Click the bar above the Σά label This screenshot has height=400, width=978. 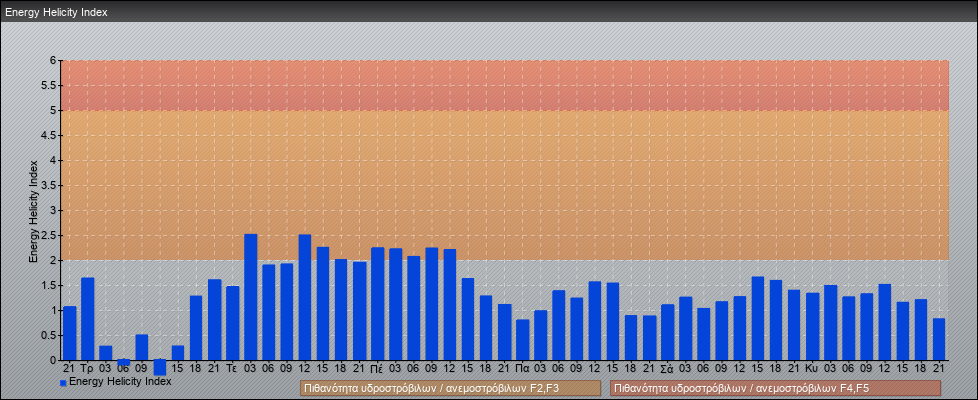pos(667,332)
